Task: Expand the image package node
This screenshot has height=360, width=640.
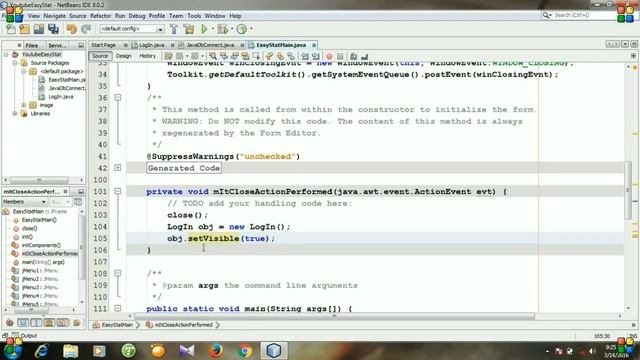Action: pos(24,105)
